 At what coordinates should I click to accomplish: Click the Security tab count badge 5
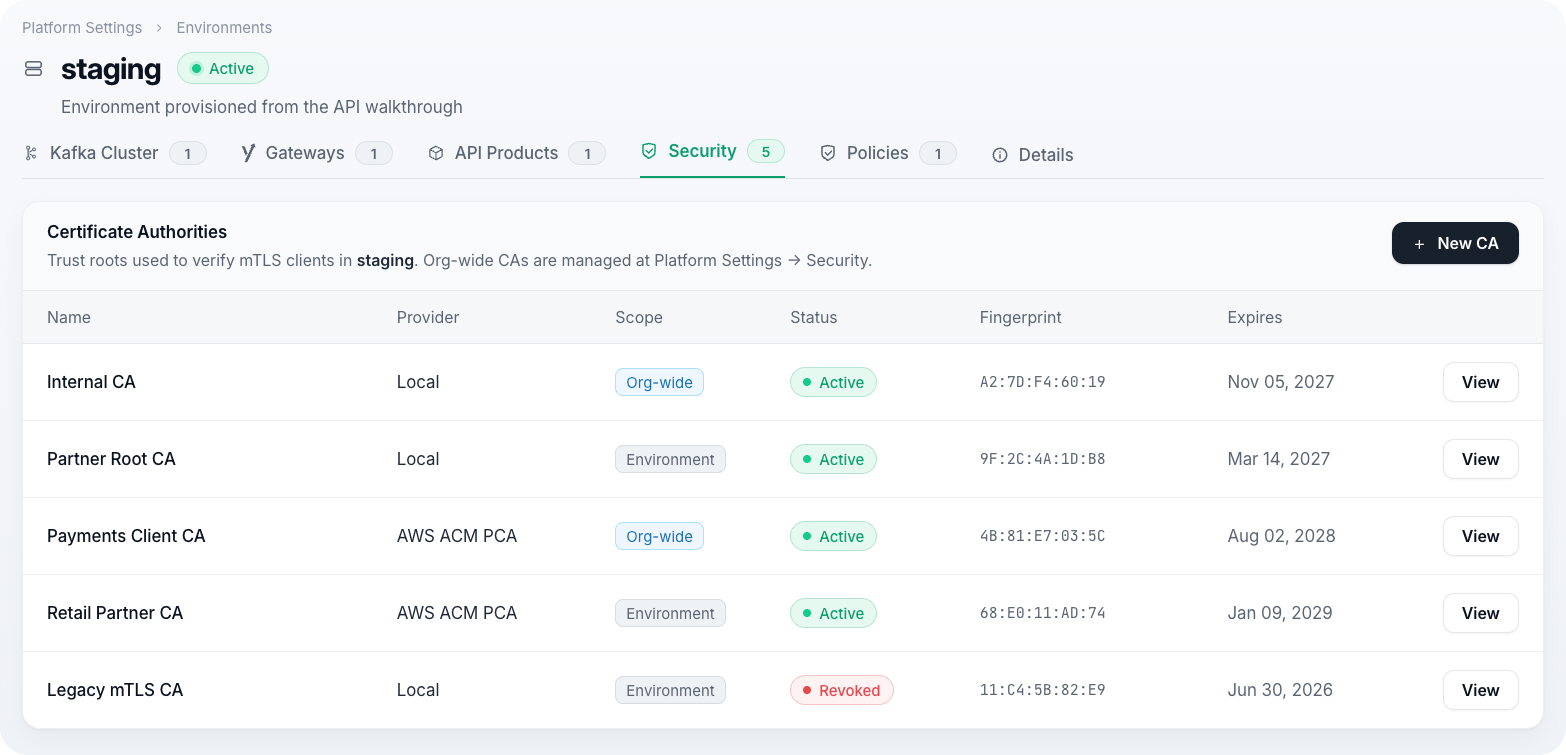click(766, 151)
